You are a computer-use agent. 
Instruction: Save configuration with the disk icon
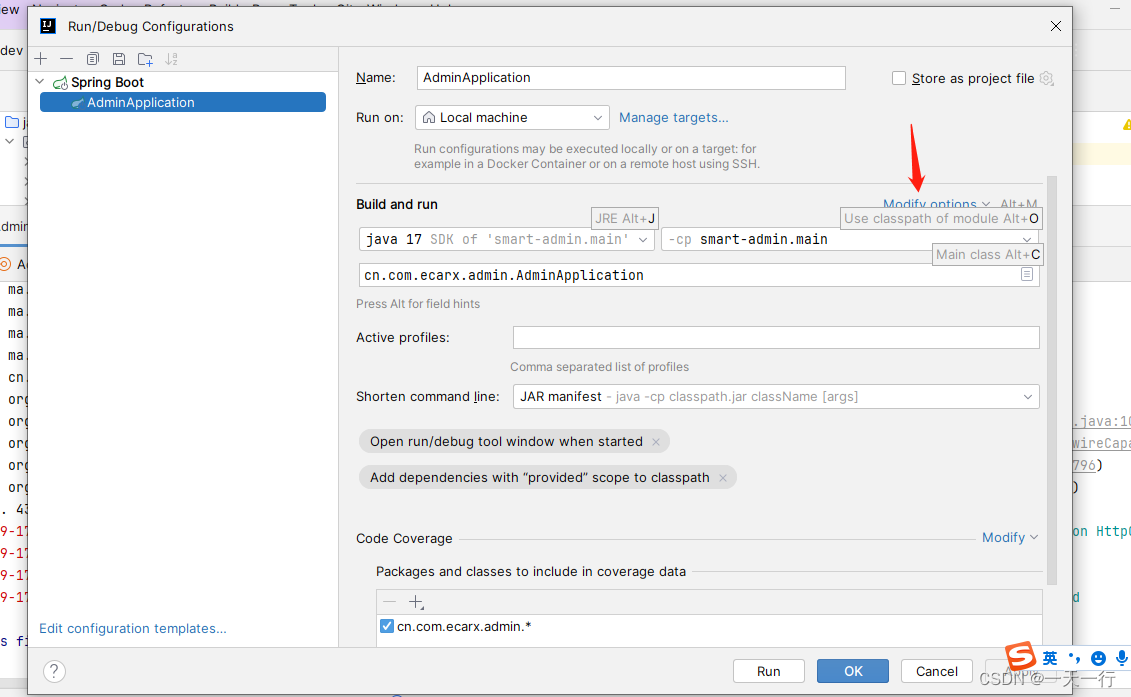(x=119, y=58)
